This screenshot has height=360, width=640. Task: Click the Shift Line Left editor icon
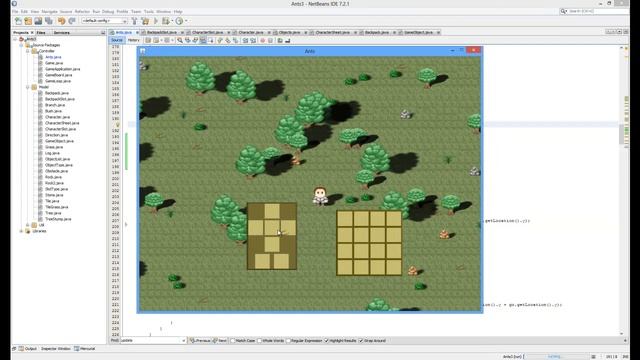245,40
